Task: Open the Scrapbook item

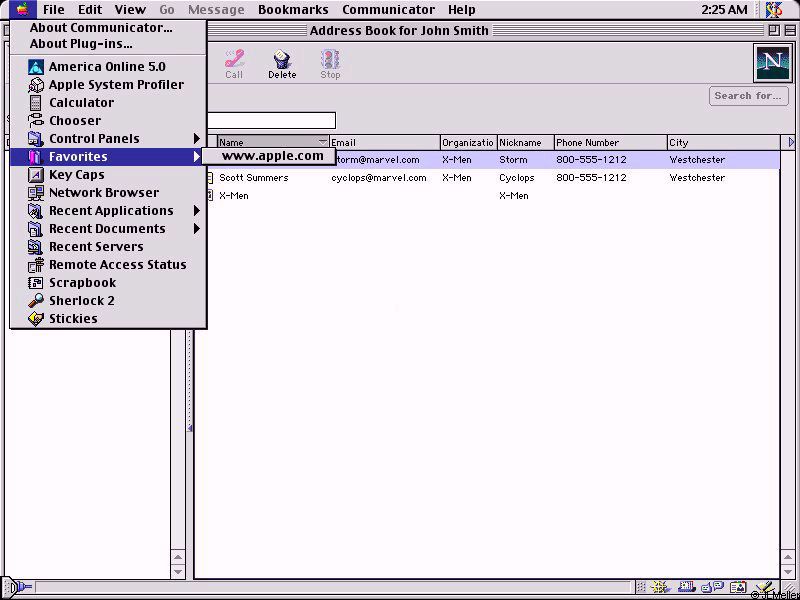Action: point(82,283)
